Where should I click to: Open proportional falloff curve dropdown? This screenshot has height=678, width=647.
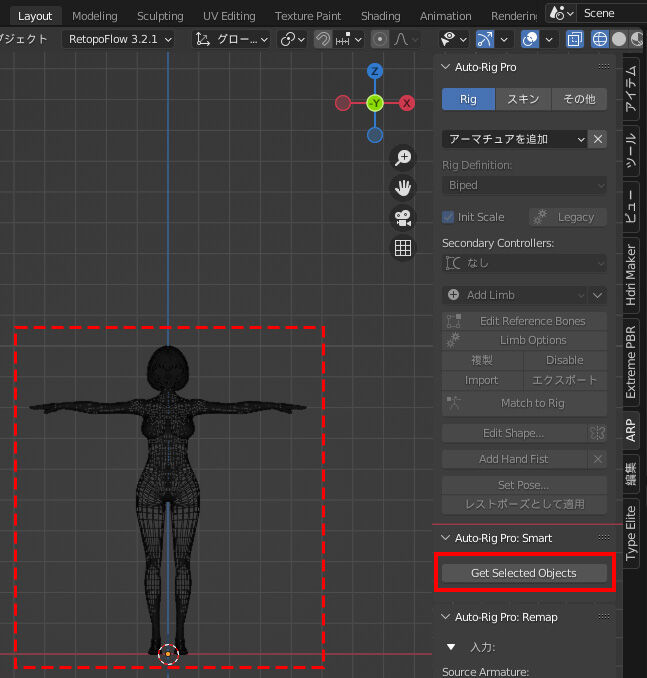[406, 40]
